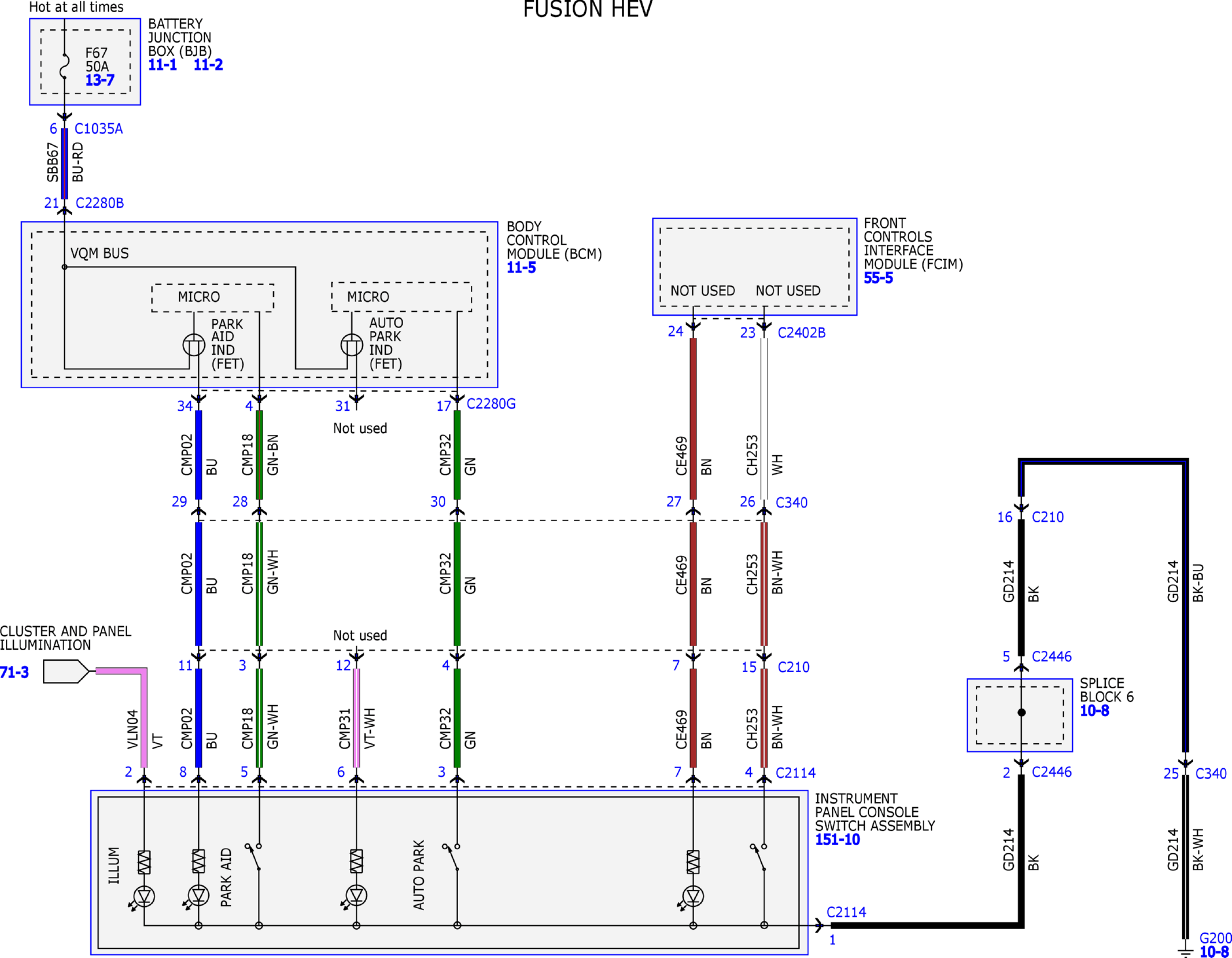Viewport: 1232px width, 958px height.
Task: Click the 'VLN04' circuit label
Action: (x=132, y=730)
